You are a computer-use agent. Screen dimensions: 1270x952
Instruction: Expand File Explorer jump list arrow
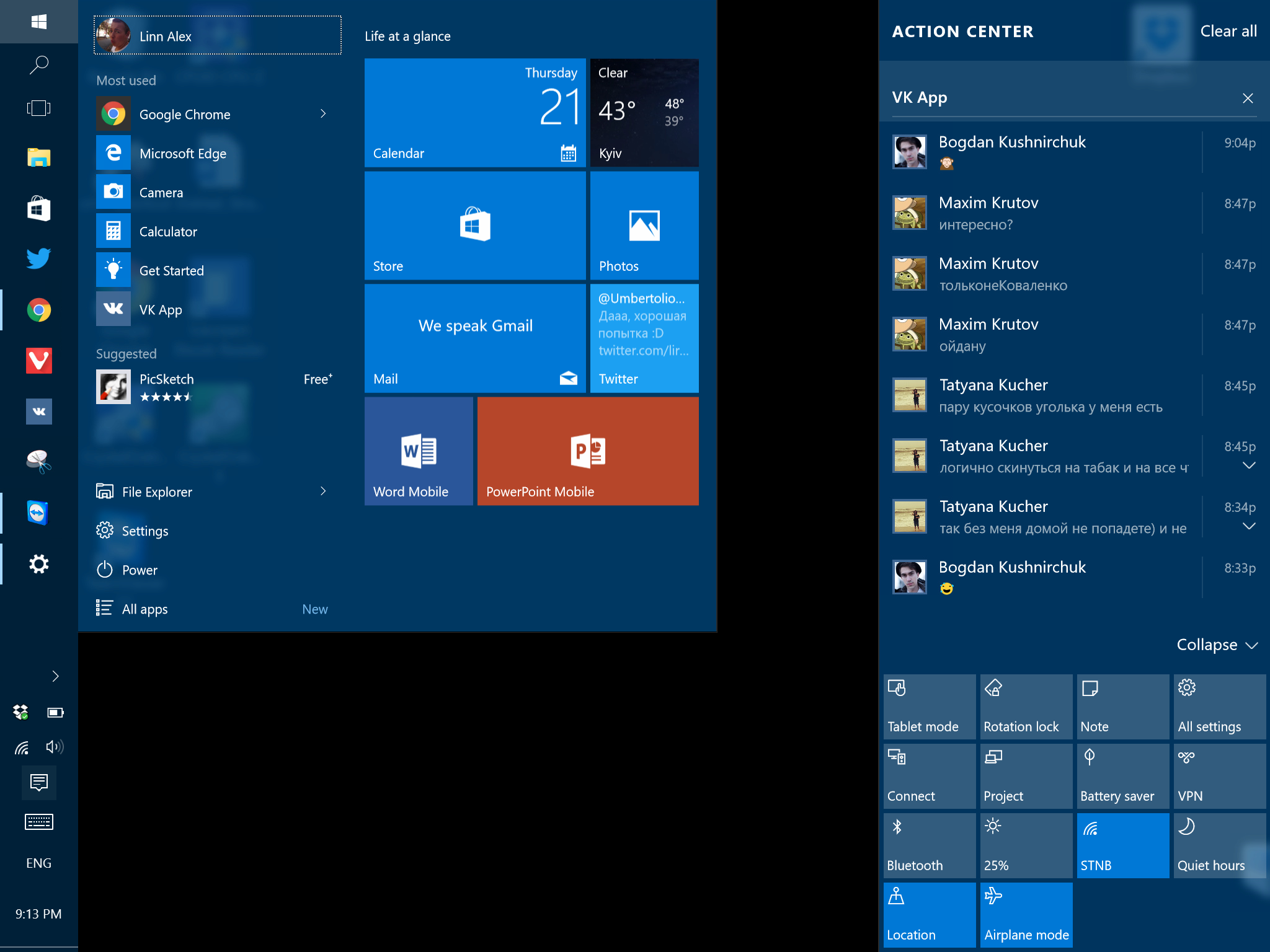tap(323, 491)
